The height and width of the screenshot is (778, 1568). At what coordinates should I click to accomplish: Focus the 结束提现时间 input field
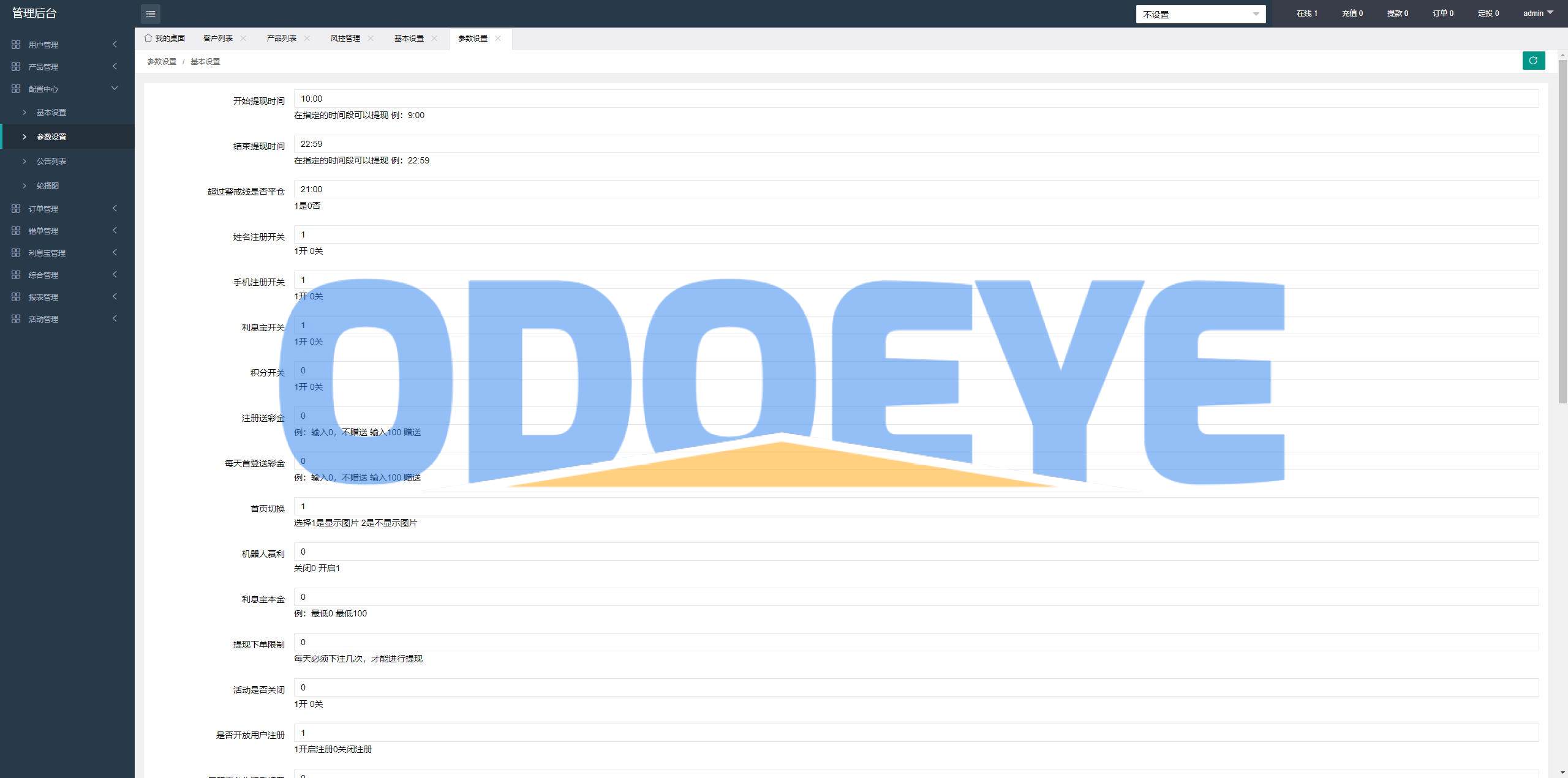(916, 144)
